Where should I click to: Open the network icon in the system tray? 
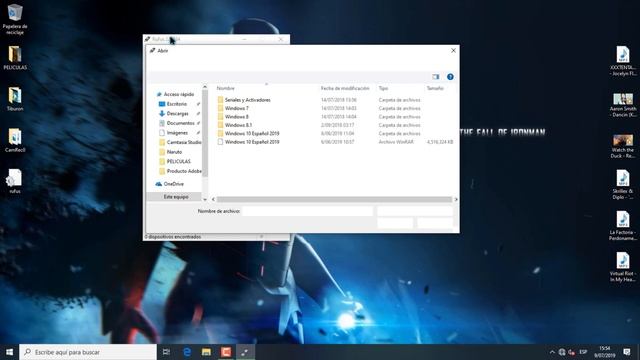[x=562, y=352]
